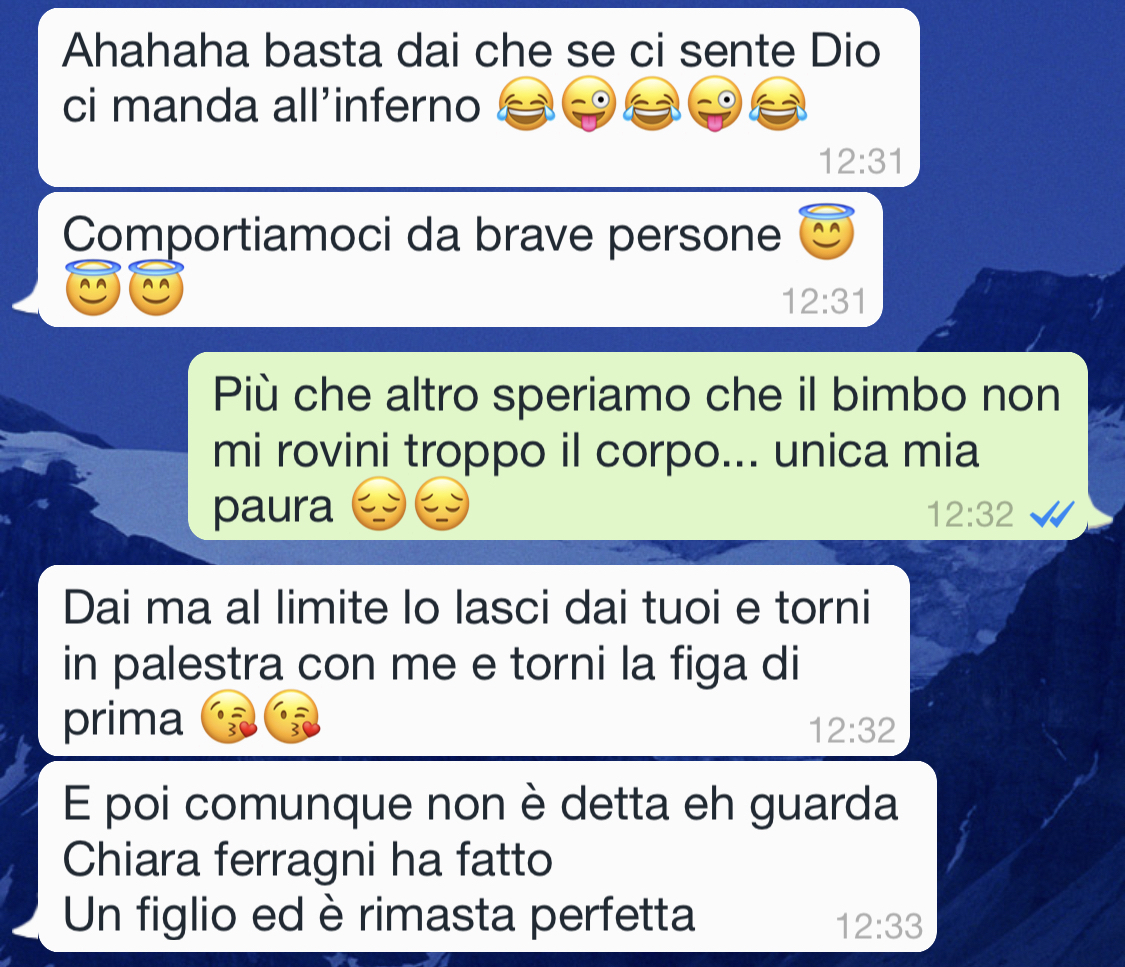Tap the green 'Più che altro speriamo' bubble

[638, 445]
